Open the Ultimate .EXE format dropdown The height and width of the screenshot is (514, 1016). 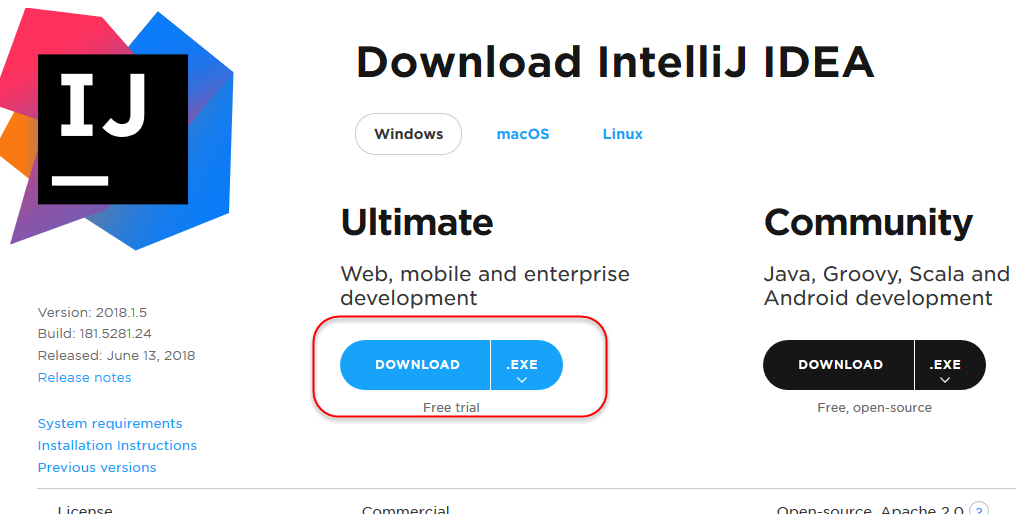527,365
